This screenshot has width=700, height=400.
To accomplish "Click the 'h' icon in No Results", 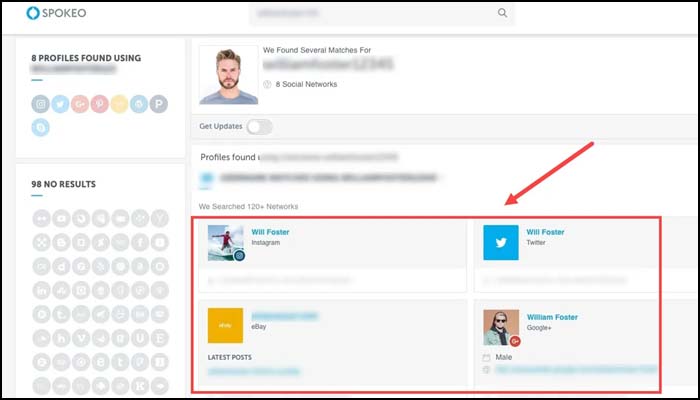I will [x=61, y=338].
